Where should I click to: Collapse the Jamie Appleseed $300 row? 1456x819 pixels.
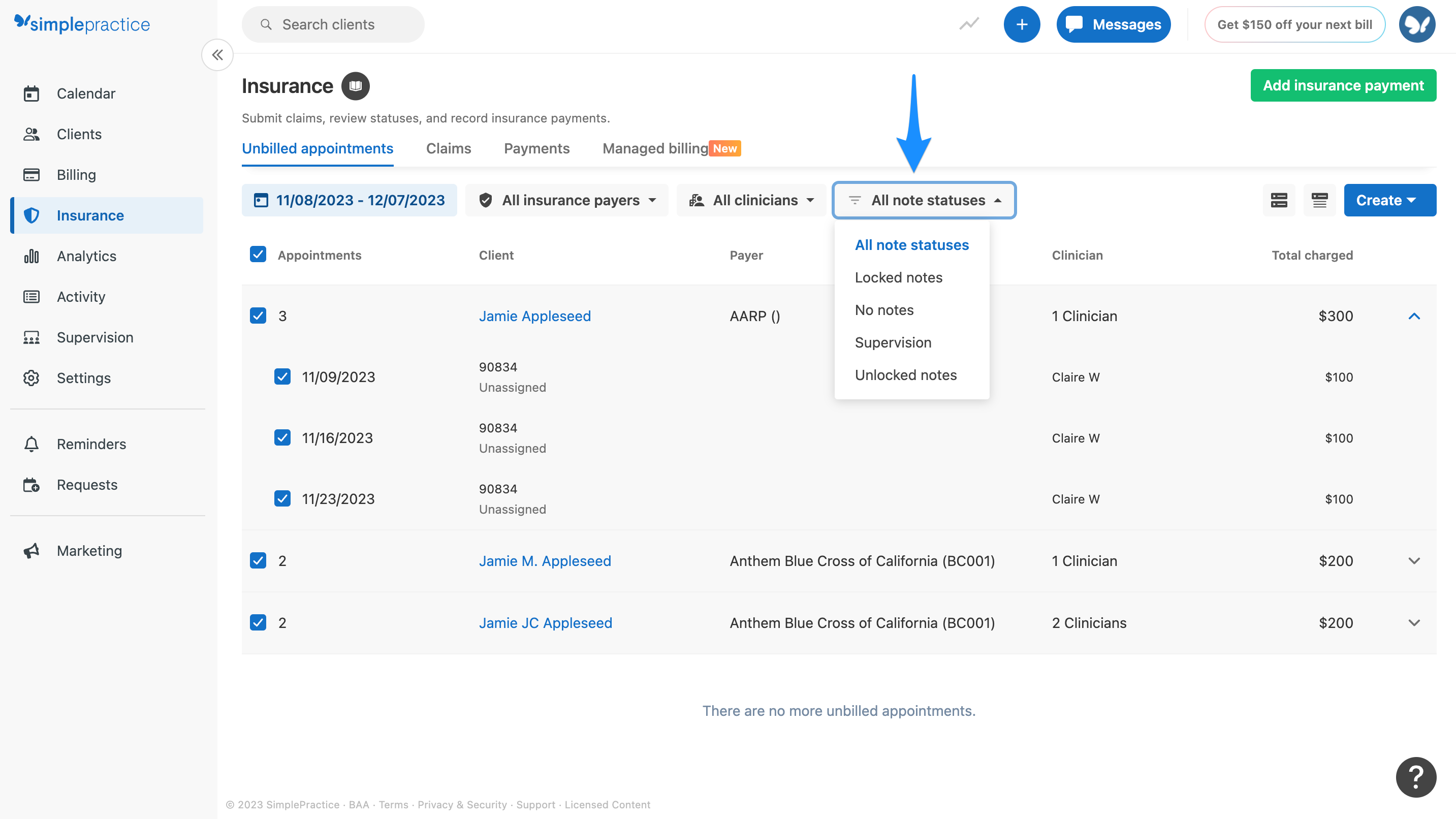coord(1414,316)
